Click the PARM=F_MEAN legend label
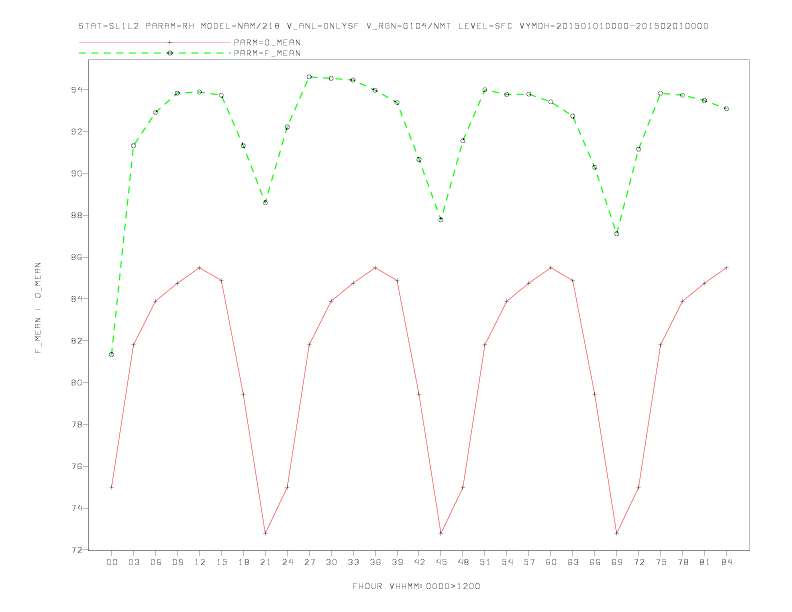Screen dimensions: 792x612 pyautogui.click(x=267, y=53)
